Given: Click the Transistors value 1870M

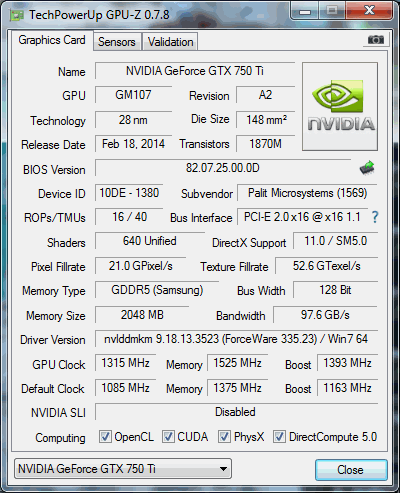Looking at the screenshot, I should (265, 144).
